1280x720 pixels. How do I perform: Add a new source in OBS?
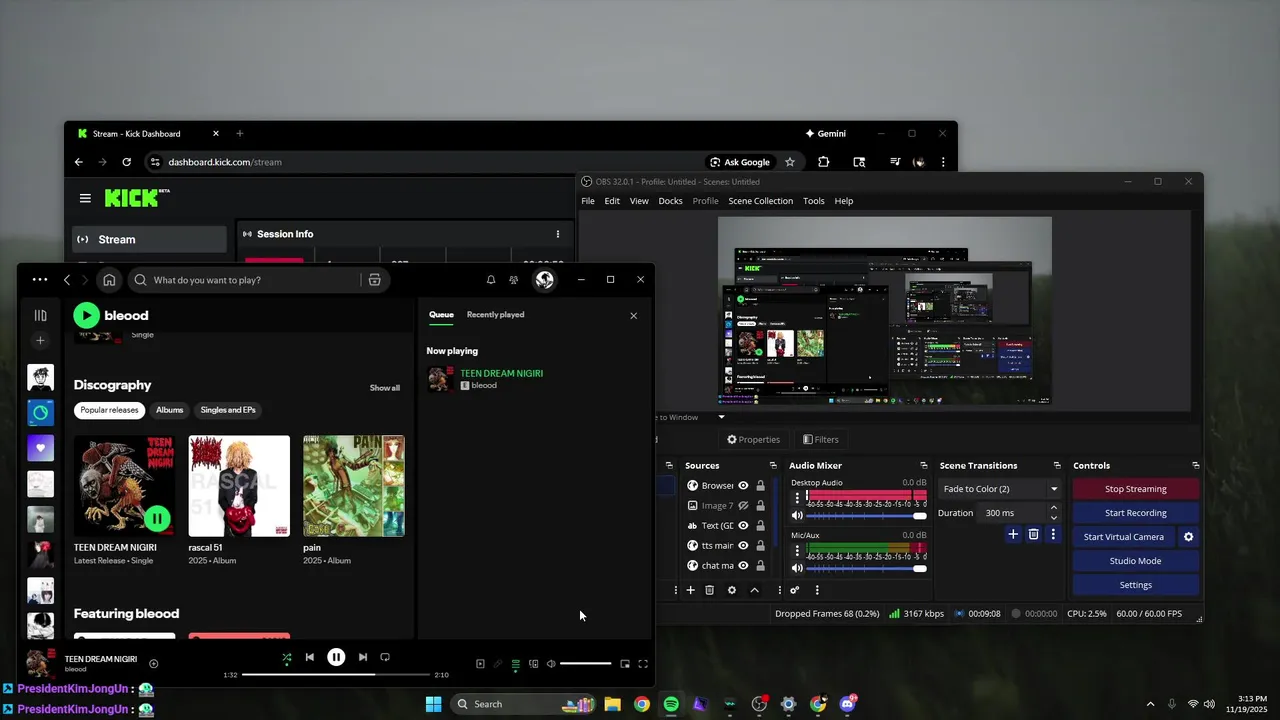click(690, 590)
